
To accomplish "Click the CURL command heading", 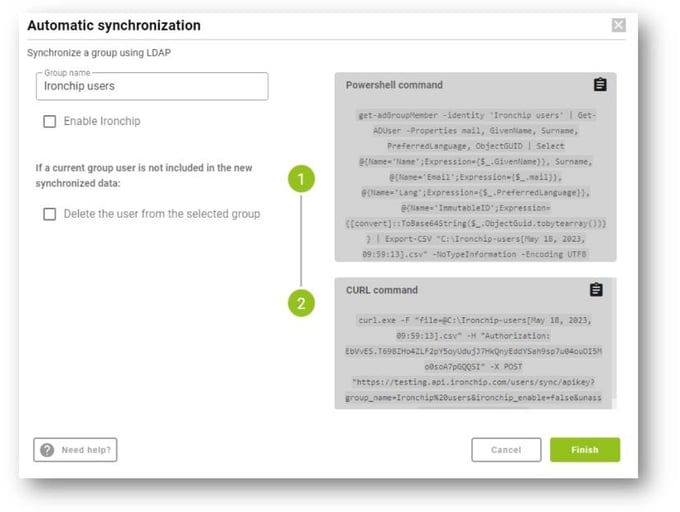I will [382, 290].
